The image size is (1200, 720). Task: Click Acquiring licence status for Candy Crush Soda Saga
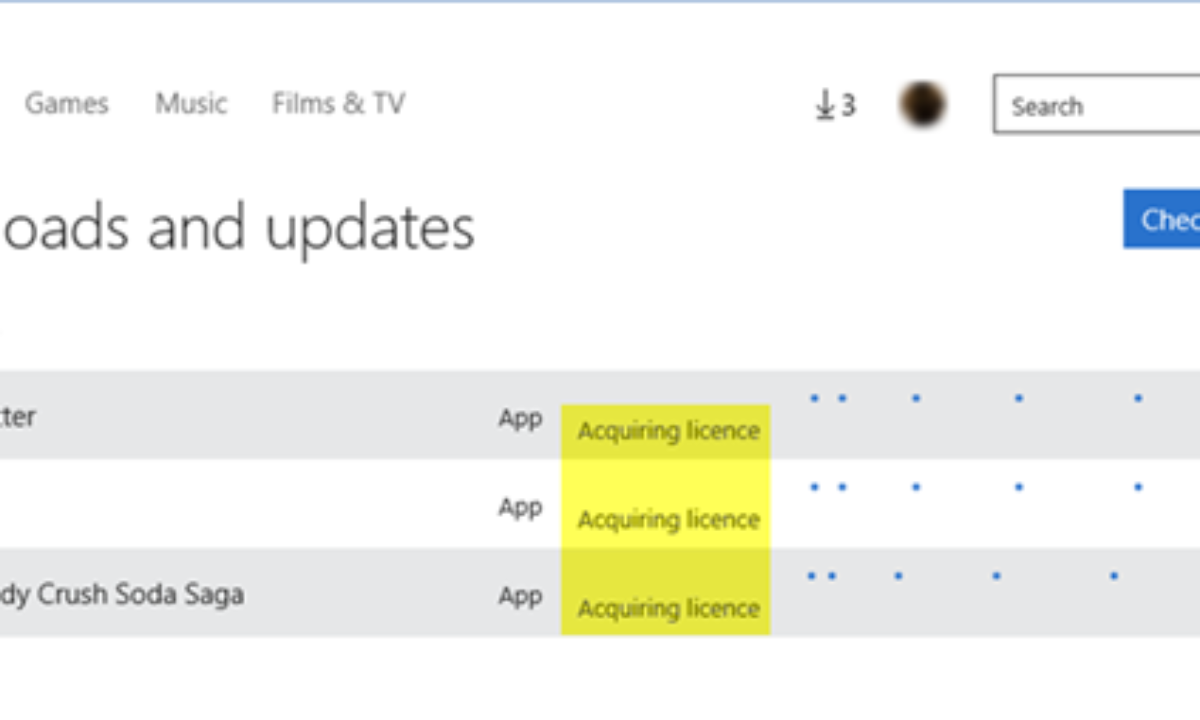(x=668, y=608)
